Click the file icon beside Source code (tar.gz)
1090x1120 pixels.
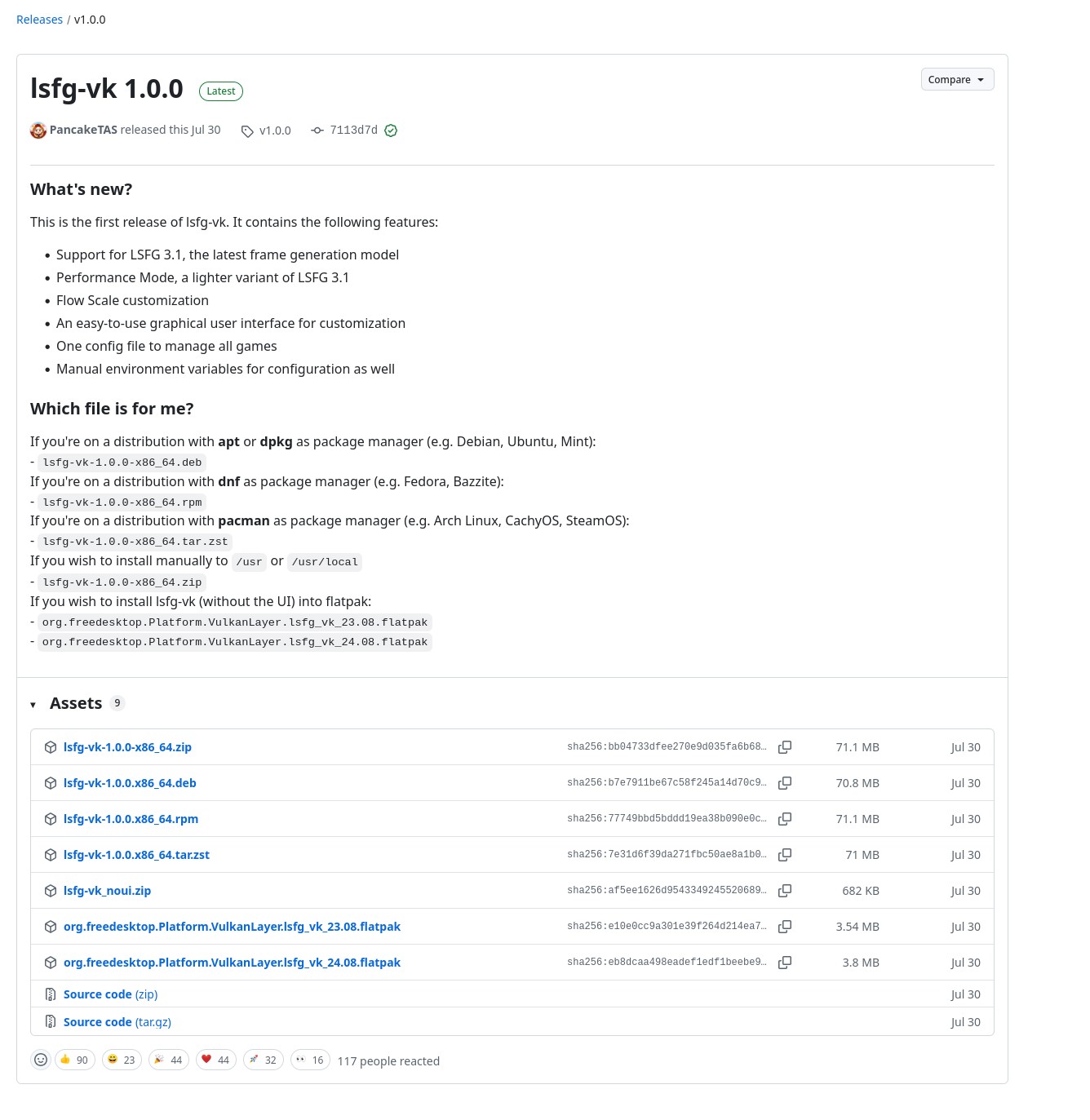tap(51, 1022)
